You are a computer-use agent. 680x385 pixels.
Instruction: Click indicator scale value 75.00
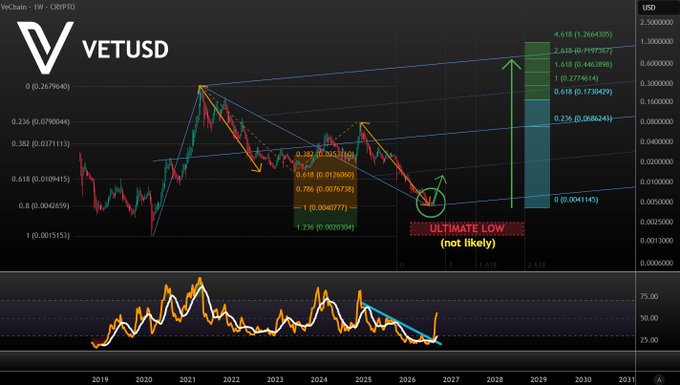pyautogui.click(x=649, y=297)
